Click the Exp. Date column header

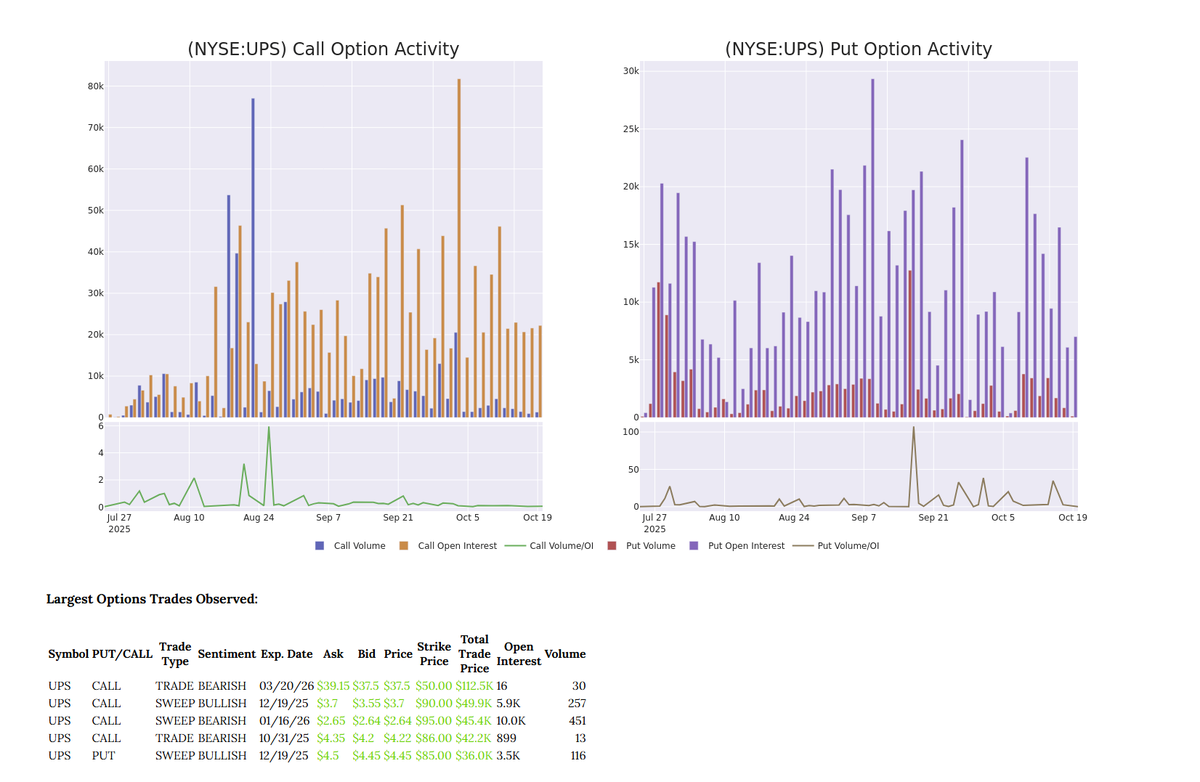pos(287,654)
